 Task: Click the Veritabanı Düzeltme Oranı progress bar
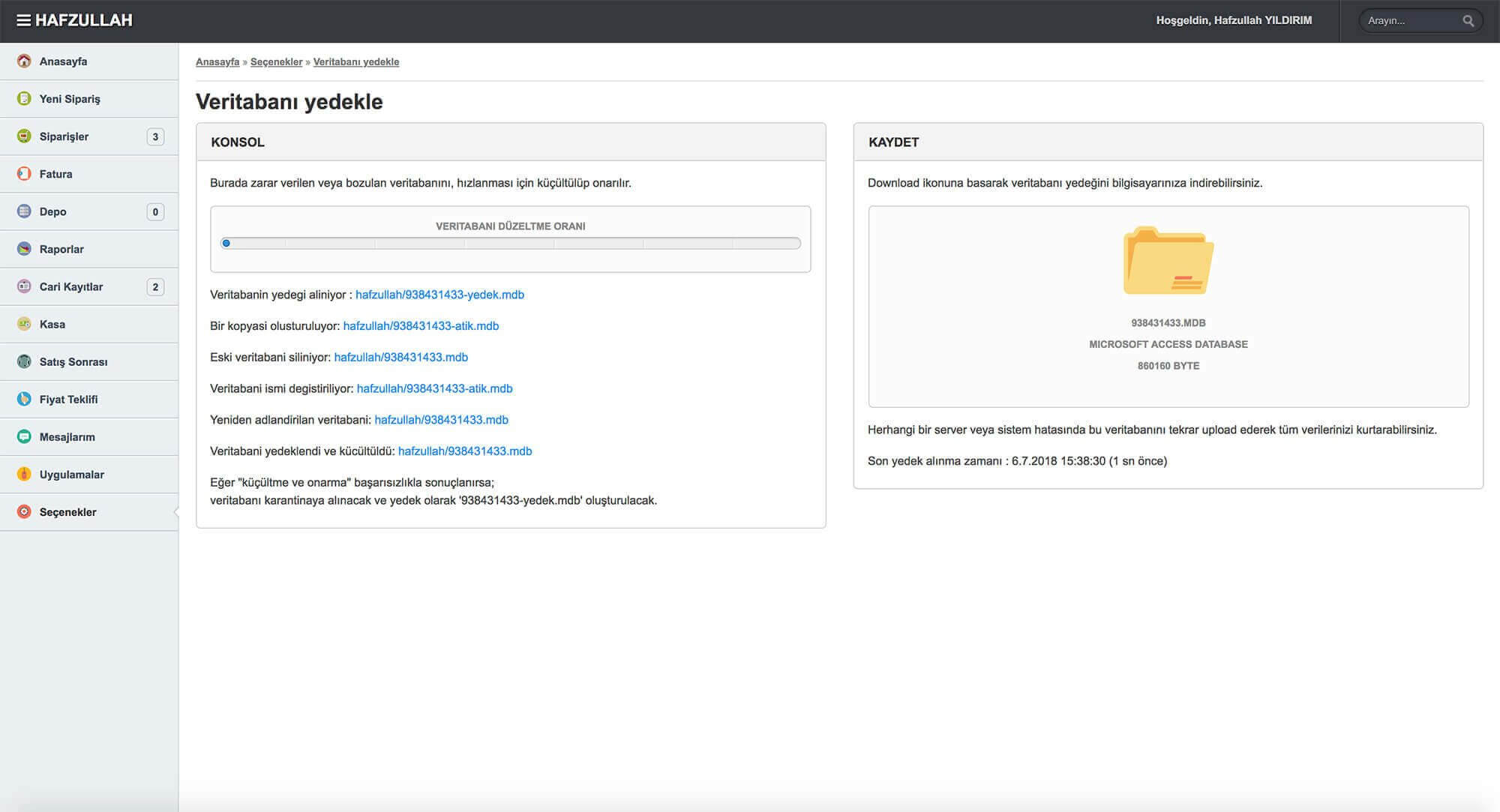pyautogui.click(x=510, y=243)
